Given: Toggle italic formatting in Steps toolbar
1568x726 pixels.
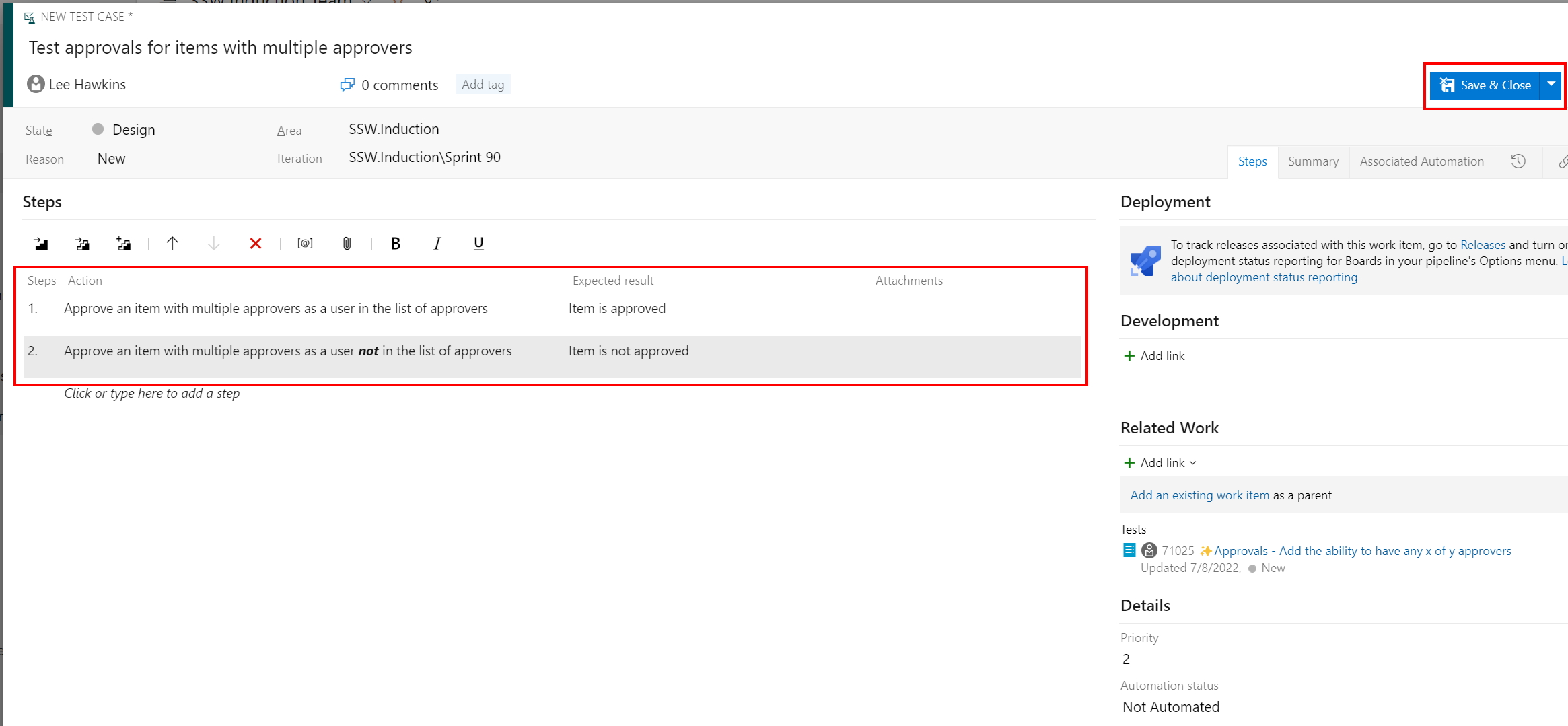Looking at the screenshot, I should 437,244.
